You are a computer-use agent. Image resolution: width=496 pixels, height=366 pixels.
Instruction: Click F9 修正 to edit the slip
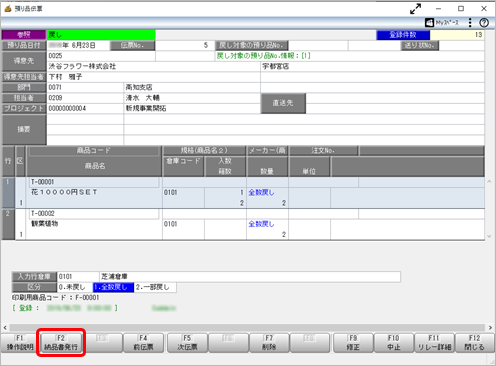353,343
